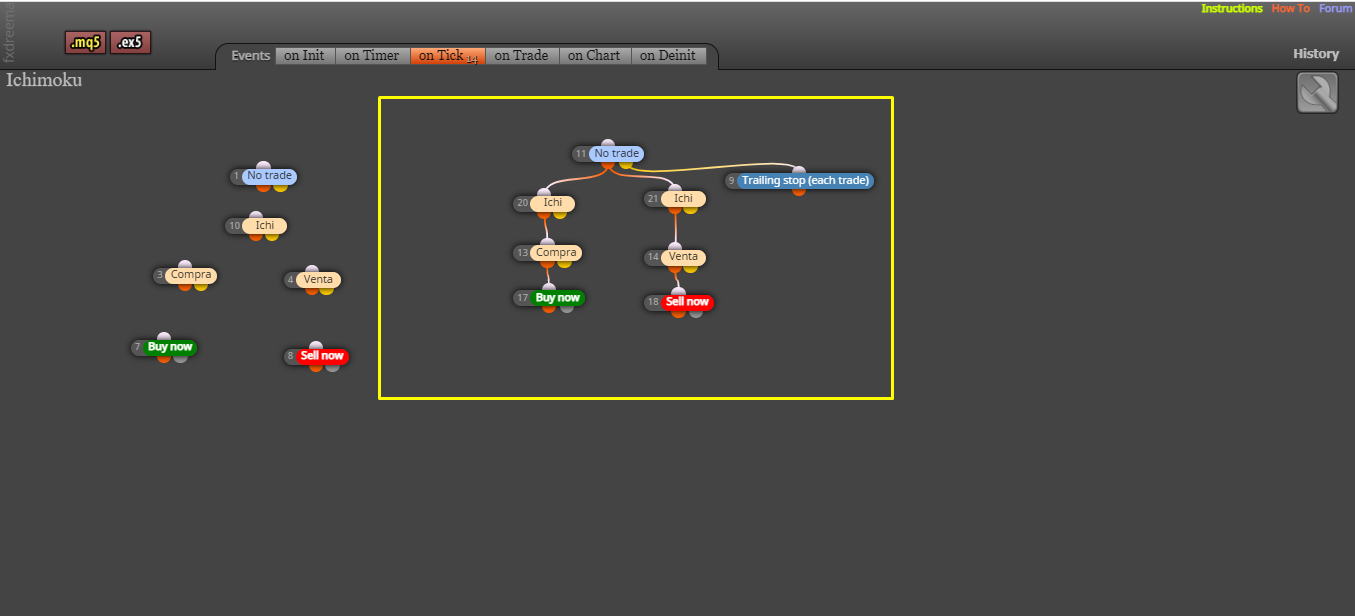The image size is (1355, 616).
Task: Click top input connector of block 8 Sell now
Action: (x=316, y=346)
